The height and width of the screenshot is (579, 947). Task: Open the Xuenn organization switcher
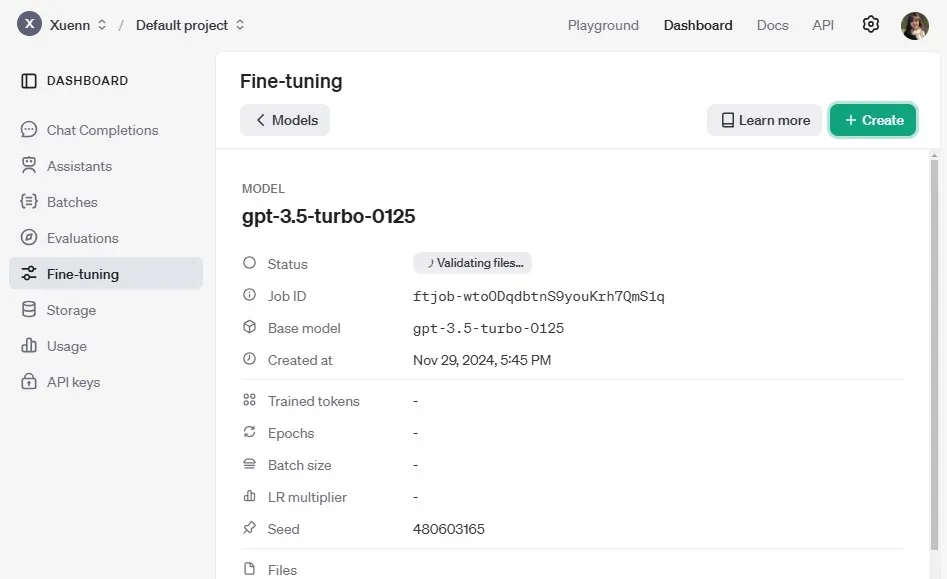(x=78, y=25)
